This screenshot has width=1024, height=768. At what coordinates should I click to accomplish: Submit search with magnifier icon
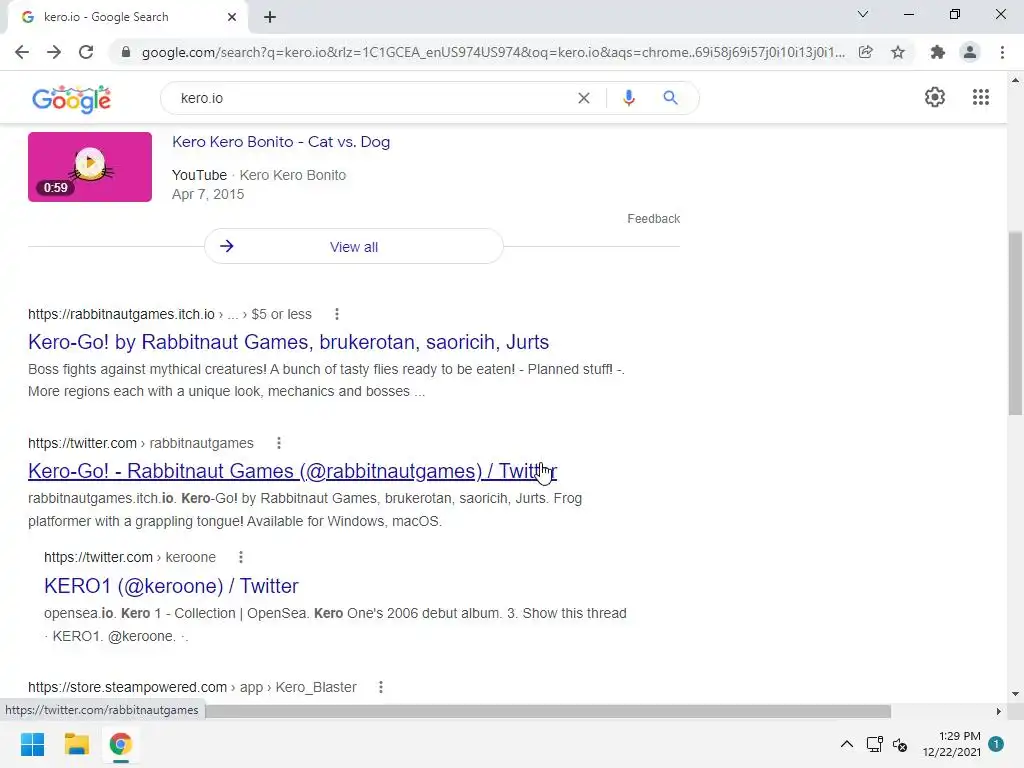[x=670, y=98]
